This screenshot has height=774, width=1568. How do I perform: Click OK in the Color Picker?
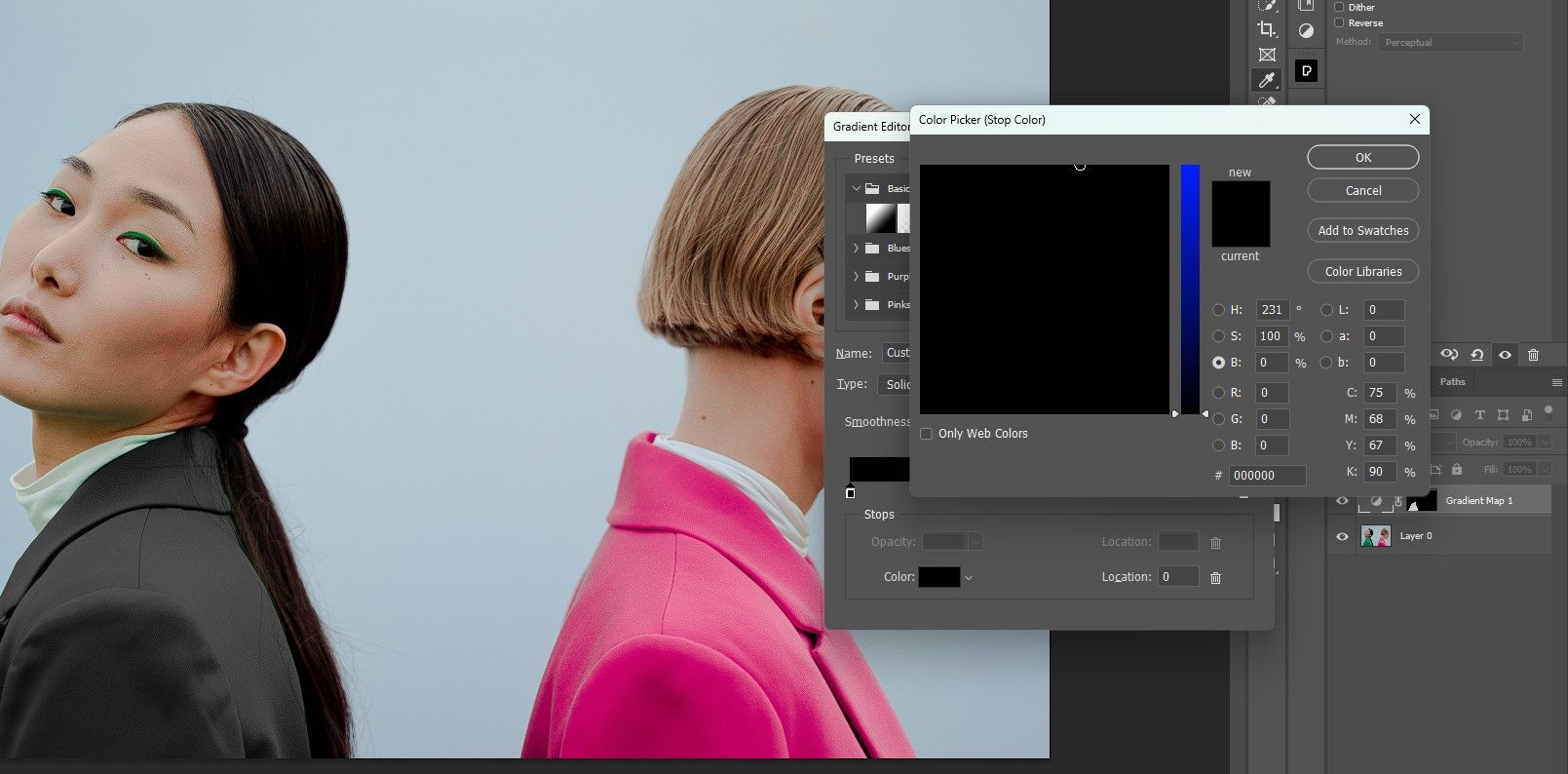(1362, 158)
